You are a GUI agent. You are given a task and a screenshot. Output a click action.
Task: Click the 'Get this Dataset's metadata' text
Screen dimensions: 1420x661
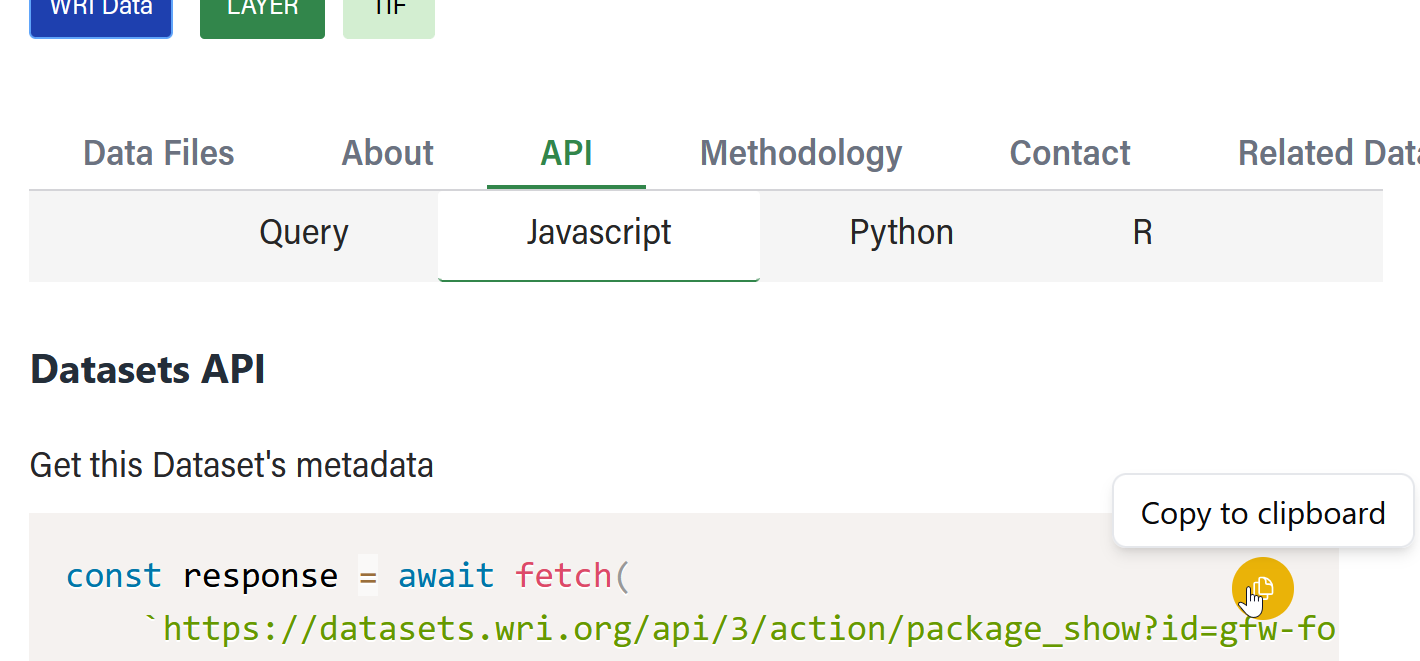pos(231,465)
